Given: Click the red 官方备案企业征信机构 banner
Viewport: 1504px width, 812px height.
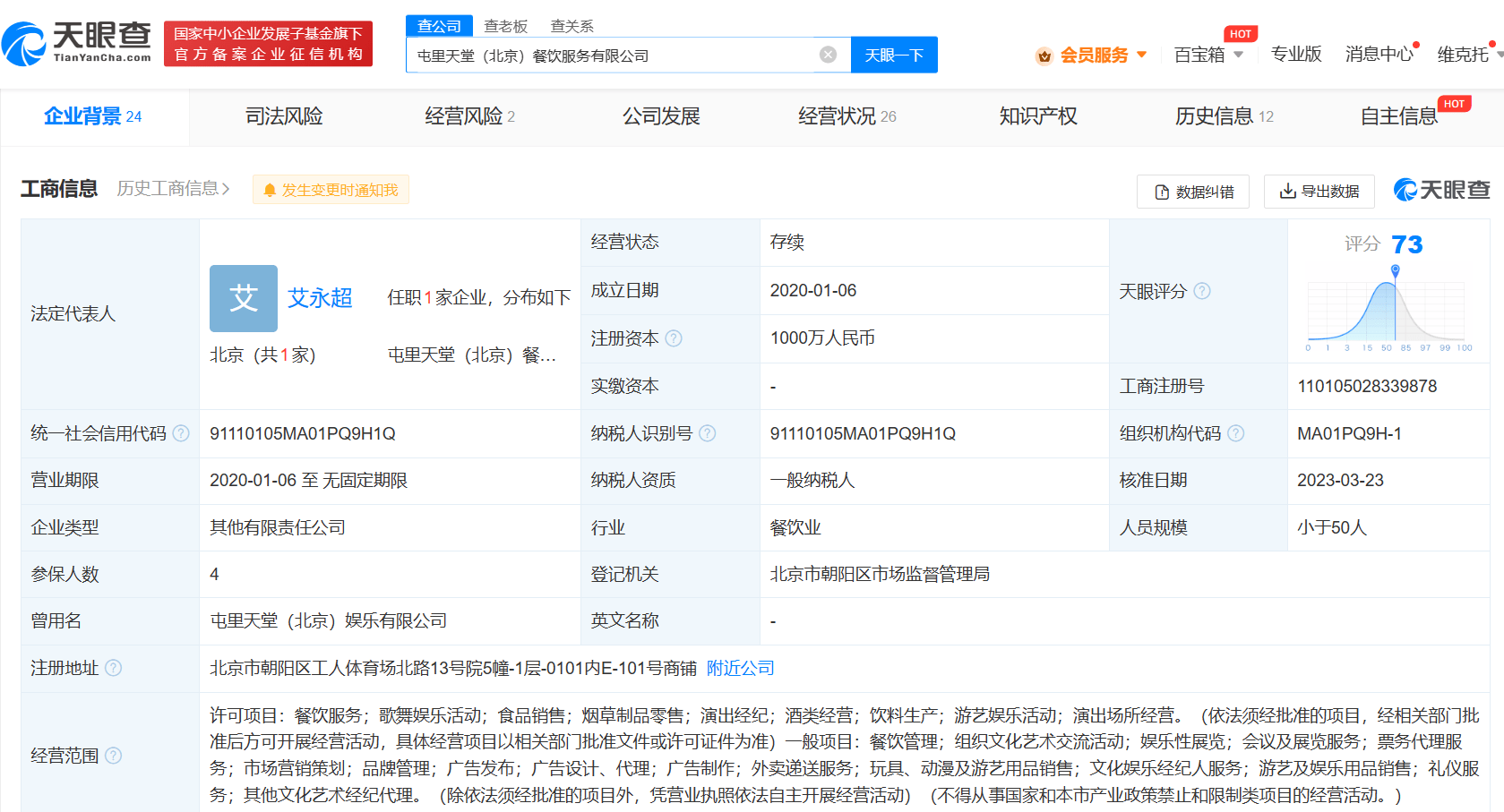Looking at the screenshot, I should (x=268, y=44).
